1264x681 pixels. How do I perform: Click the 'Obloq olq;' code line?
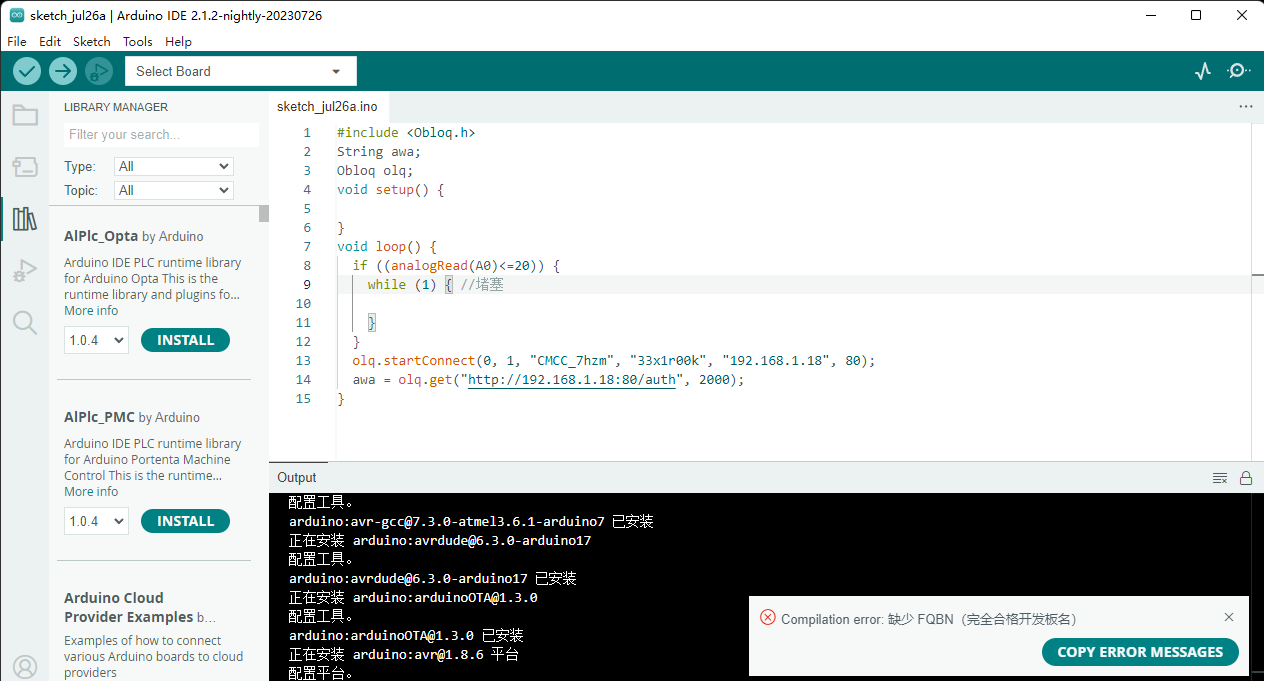pyautogui.click(x=375, y=170)
